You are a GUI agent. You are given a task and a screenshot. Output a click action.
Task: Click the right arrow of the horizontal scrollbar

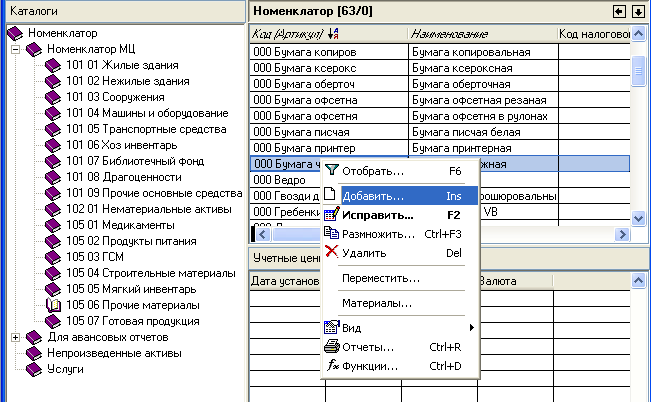click(x=622, y=235)
